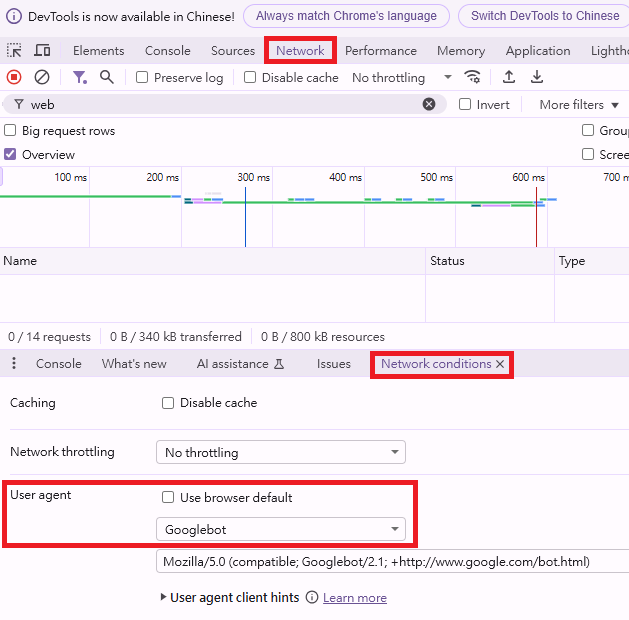The height and width of the screenshot is (620, 629).
Task: Check Use browser default user agent
Action: pos(168,497)
